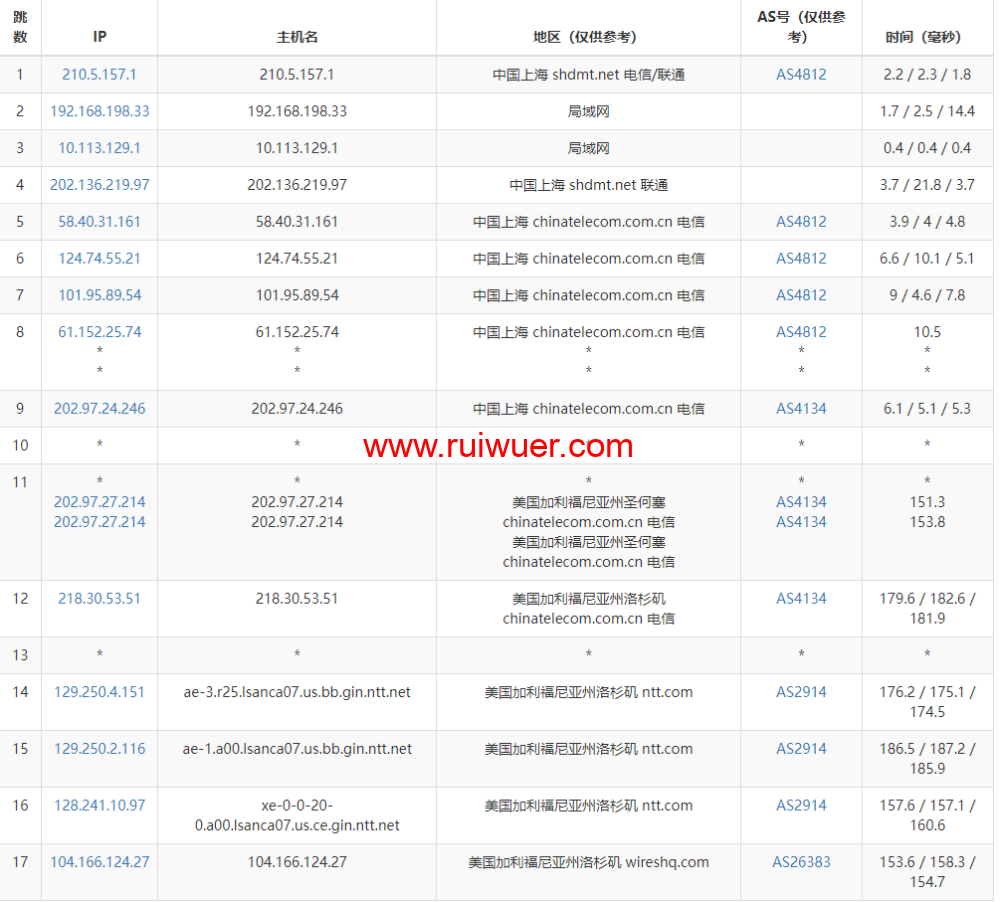Follow the 101.95.89.54 IP link
1000x902 pixels.
[99, 295]
